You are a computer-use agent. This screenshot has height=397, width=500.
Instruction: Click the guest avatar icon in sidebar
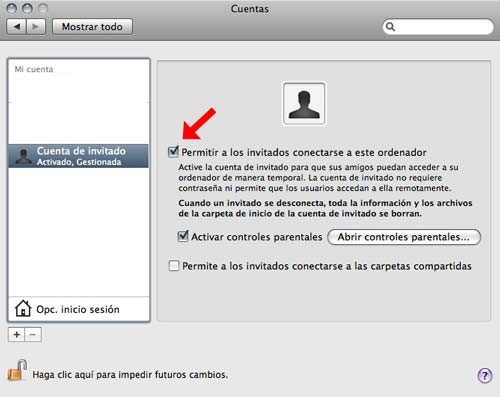24,156
